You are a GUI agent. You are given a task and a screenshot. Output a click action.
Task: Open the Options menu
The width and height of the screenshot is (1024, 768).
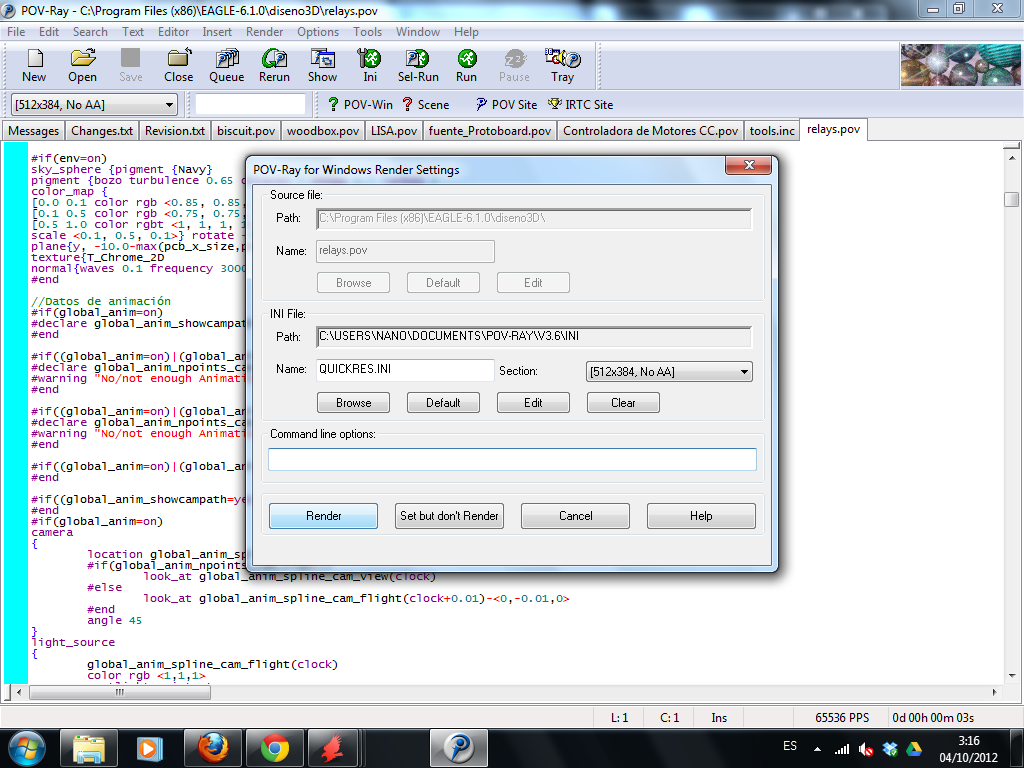(318, 32)
